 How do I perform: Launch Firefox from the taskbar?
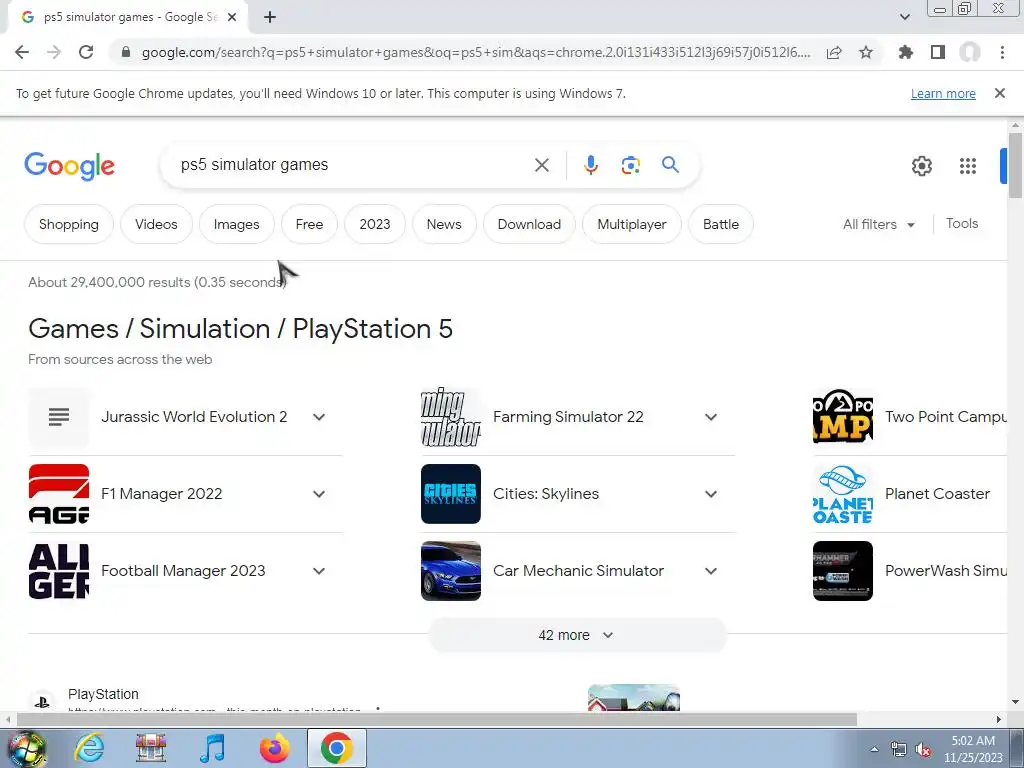pyautogui.click(x=274, y=748)
